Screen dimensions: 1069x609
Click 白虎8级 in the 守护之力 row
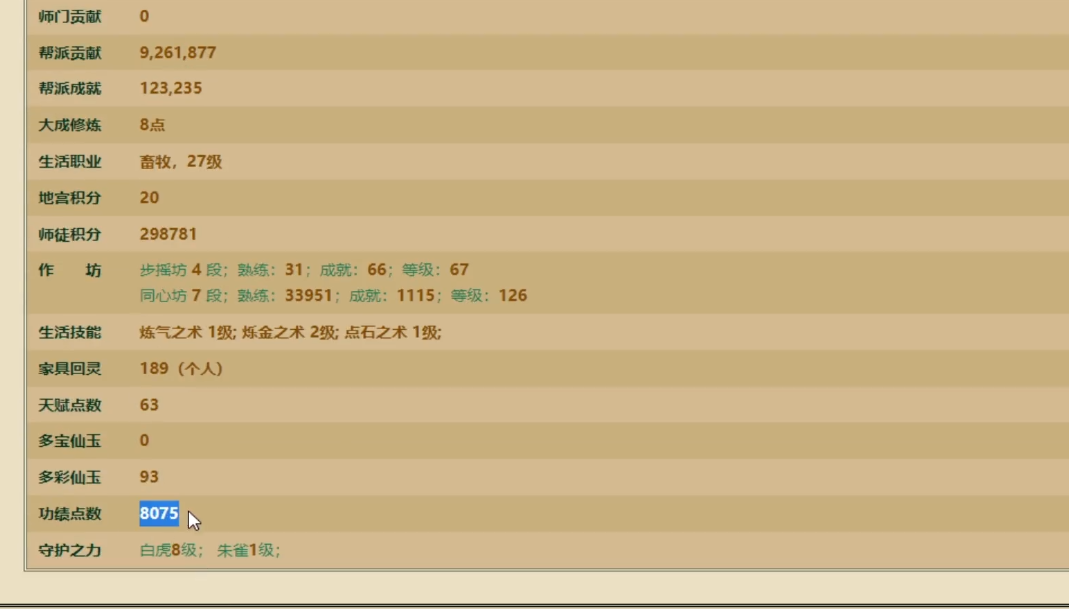click(168, 550)
